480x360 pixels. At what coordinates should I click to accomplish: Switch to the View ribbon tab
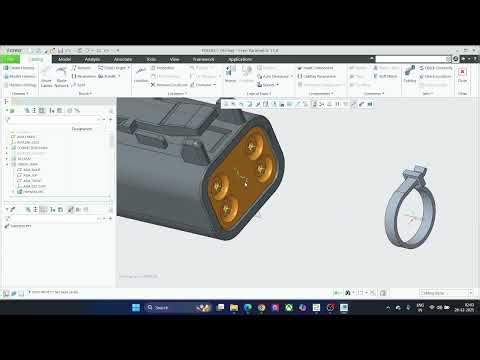175,59
